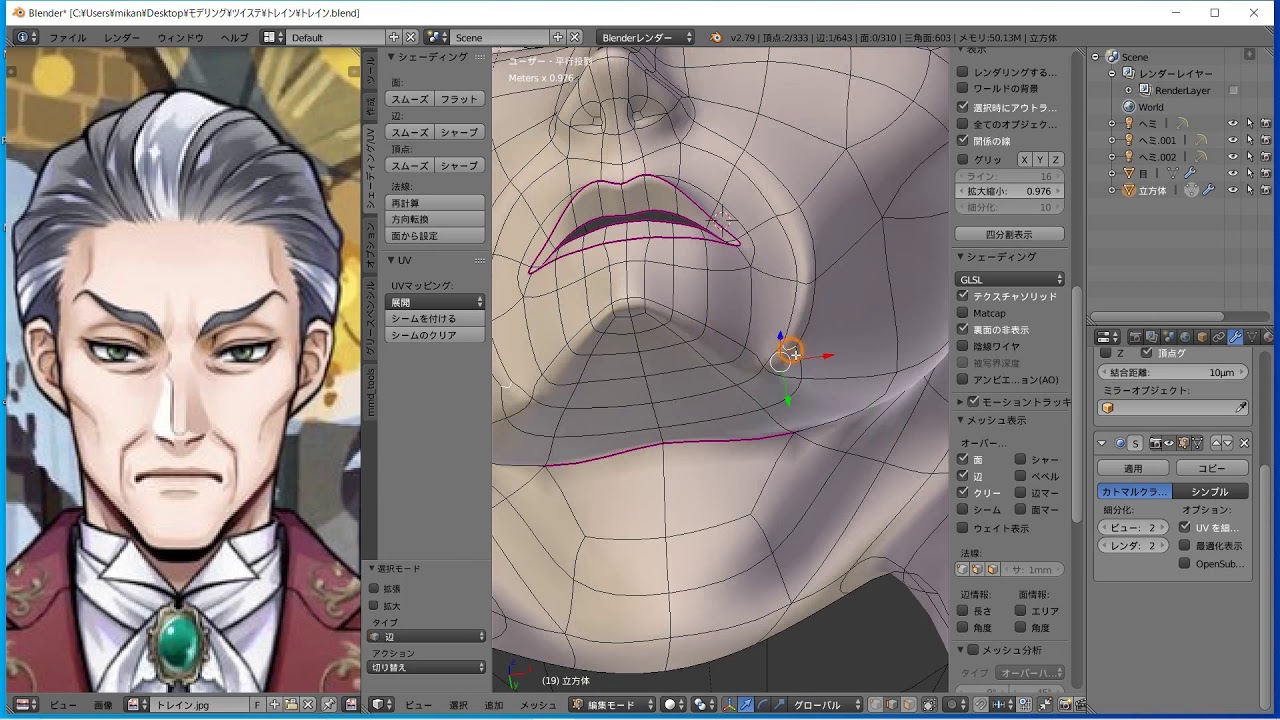Click Blender logo icon in info header
Viewport: 1280px width, 720px height.
click(715, 37)
